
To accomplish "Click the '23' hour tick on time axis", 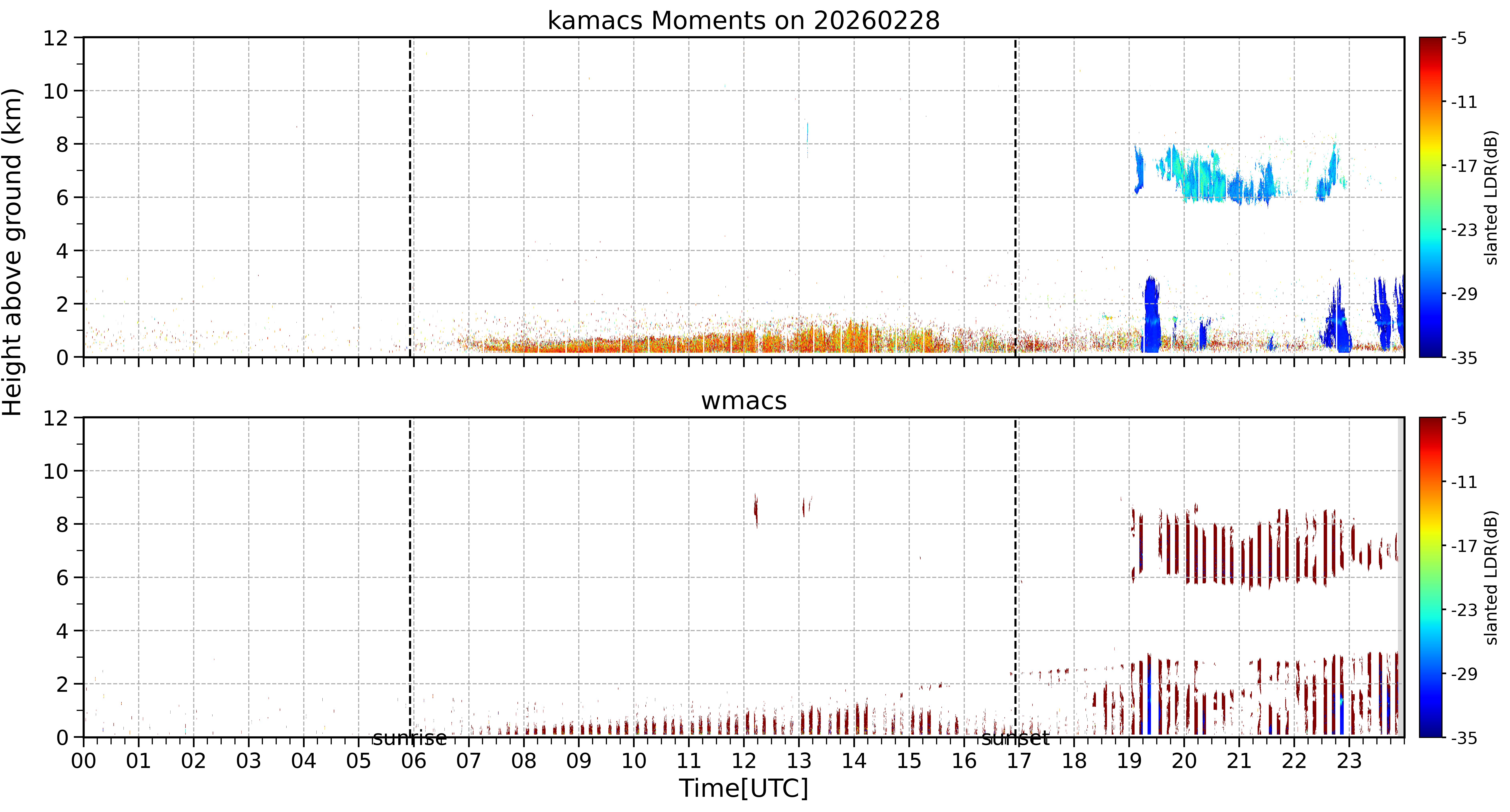I will [1349, 761].
